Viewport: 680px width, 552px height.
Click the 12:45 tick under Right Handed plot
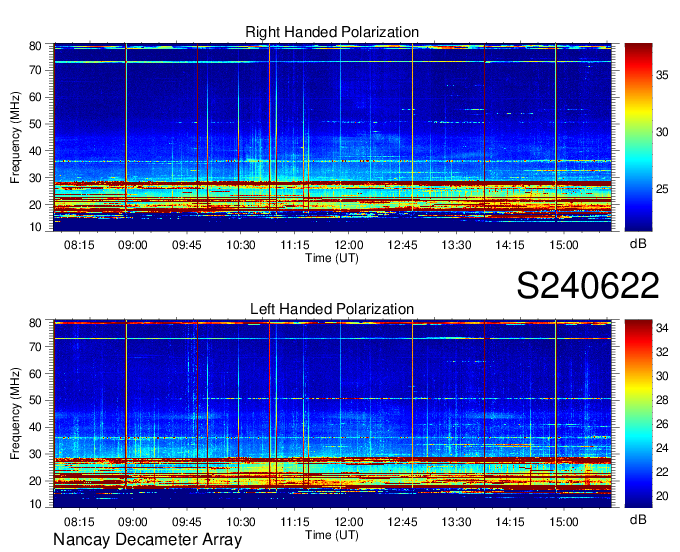point(402,245)
